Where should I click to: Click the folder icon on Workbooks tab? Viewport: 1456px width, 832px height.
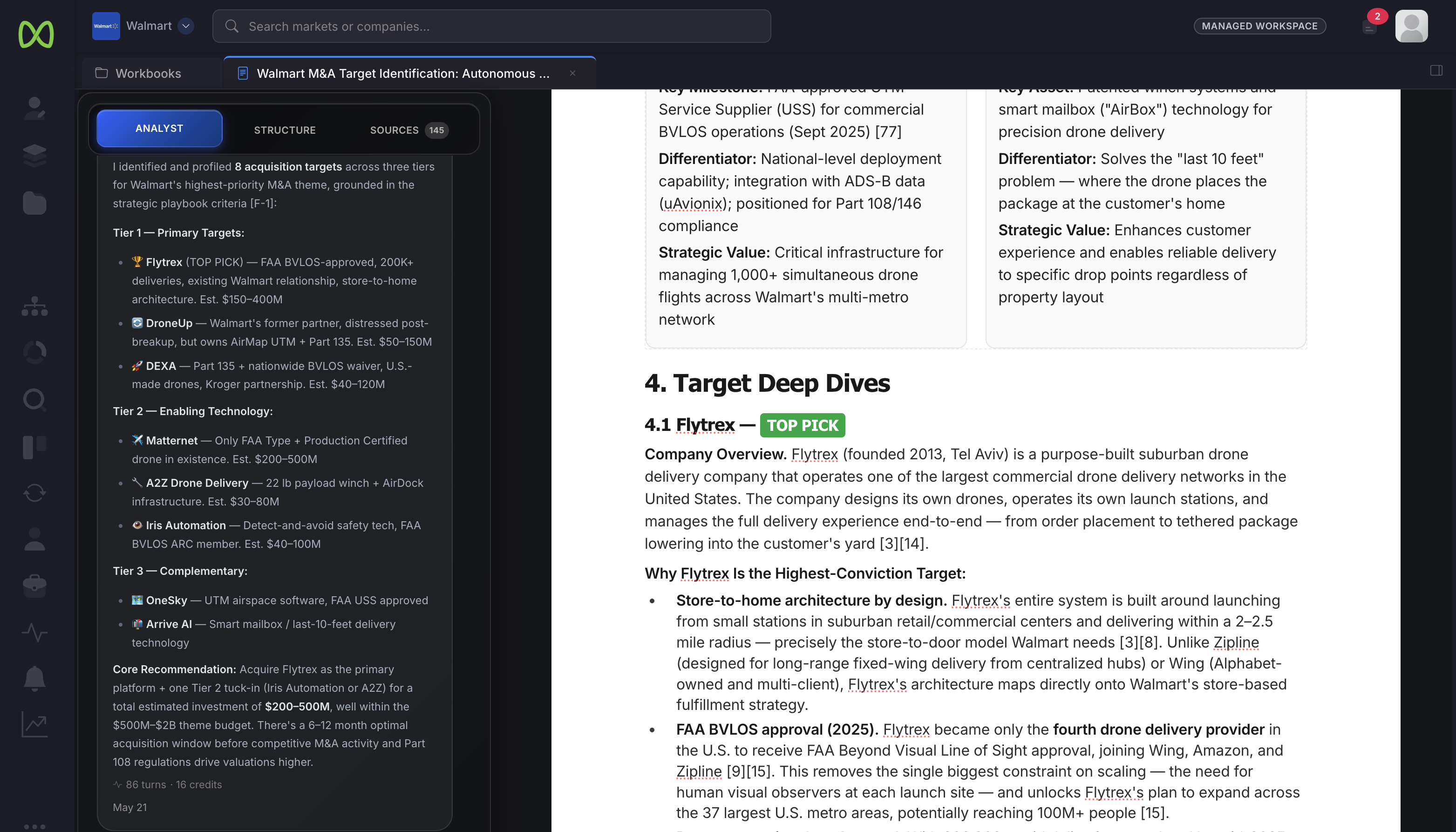(101, 73)
